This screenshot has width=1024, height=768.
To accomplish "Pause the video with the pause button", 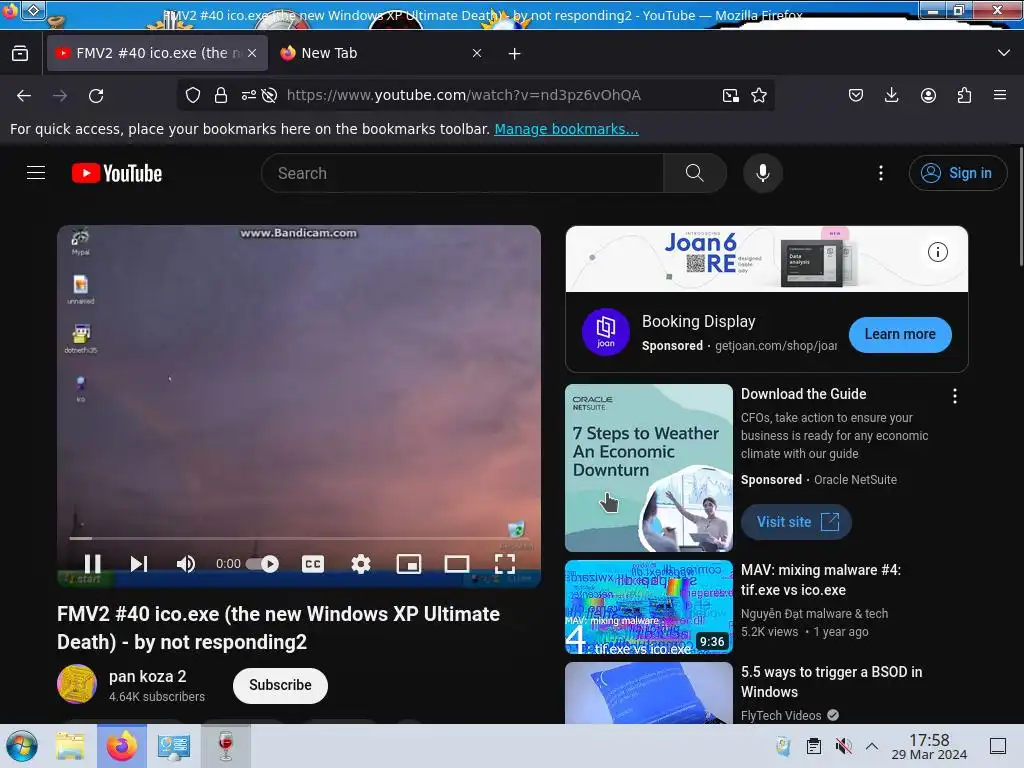I will point(93,564).
